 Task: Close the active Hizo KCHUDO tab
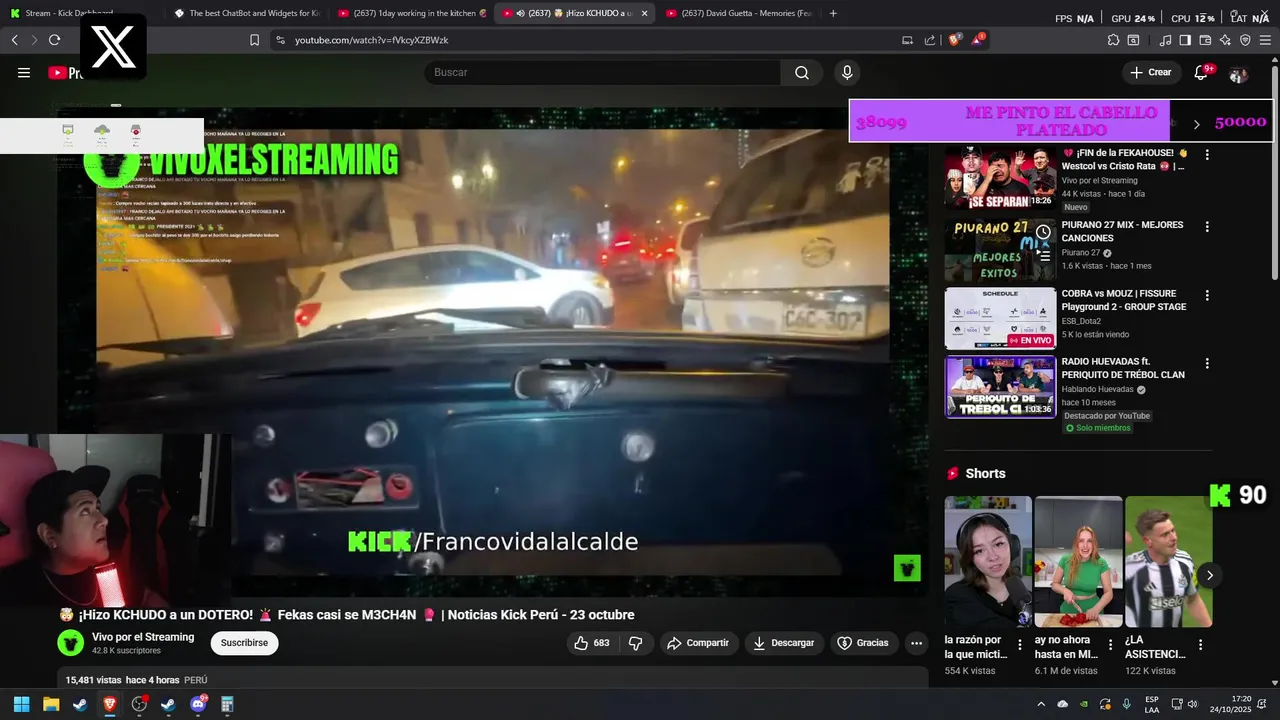tap(644, 13)
